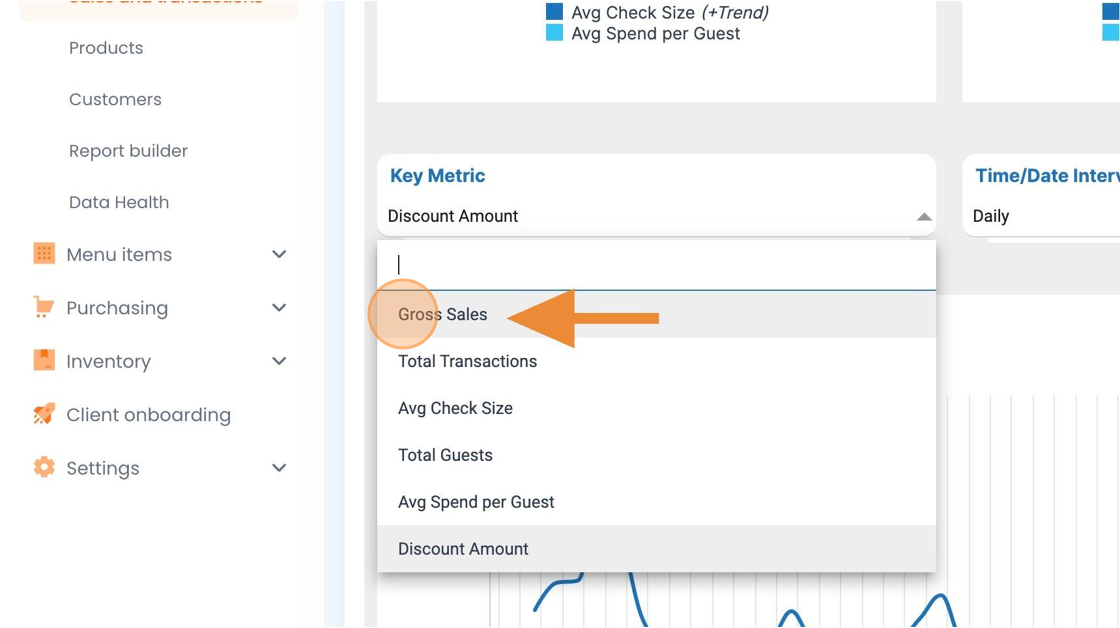Click the Purchasing cart icon
This screenshot has height=628, width=1120.
[x=44, y=307]
